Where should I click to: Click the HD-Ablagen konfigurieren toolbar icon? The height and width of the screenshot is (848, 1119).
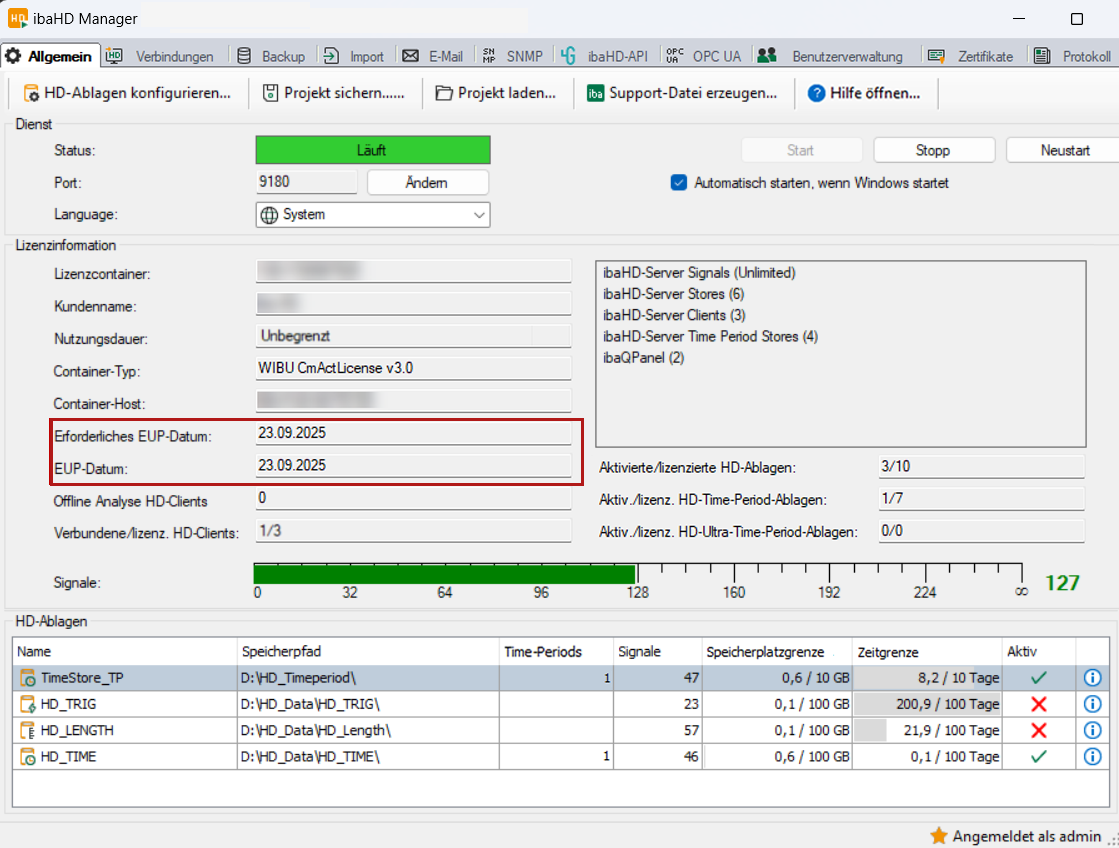click(x=31, y=93)
